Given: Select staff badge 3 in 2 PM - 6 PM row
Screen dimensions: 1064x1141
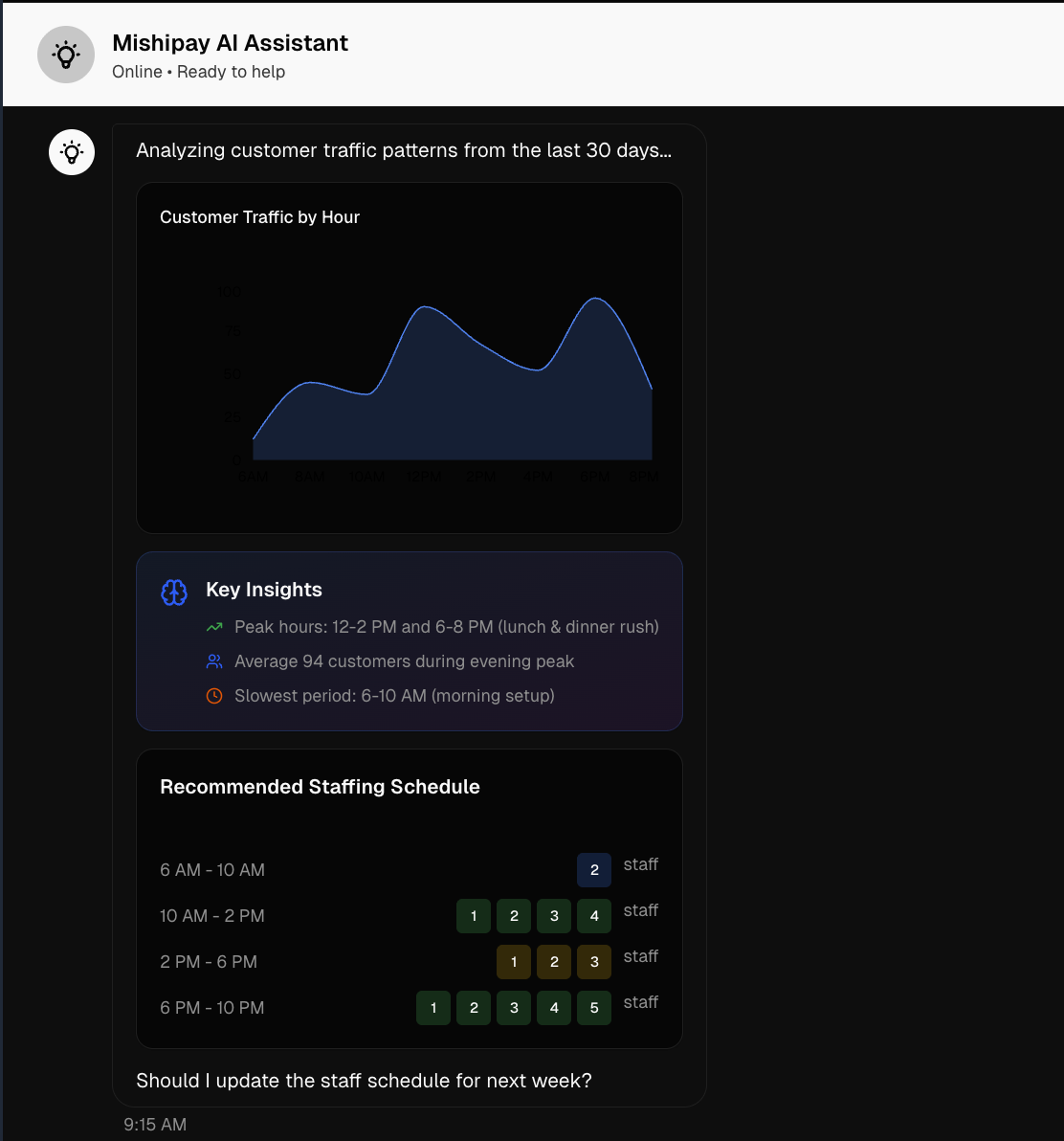Looking at the screenshot, I should coord(594,962).
